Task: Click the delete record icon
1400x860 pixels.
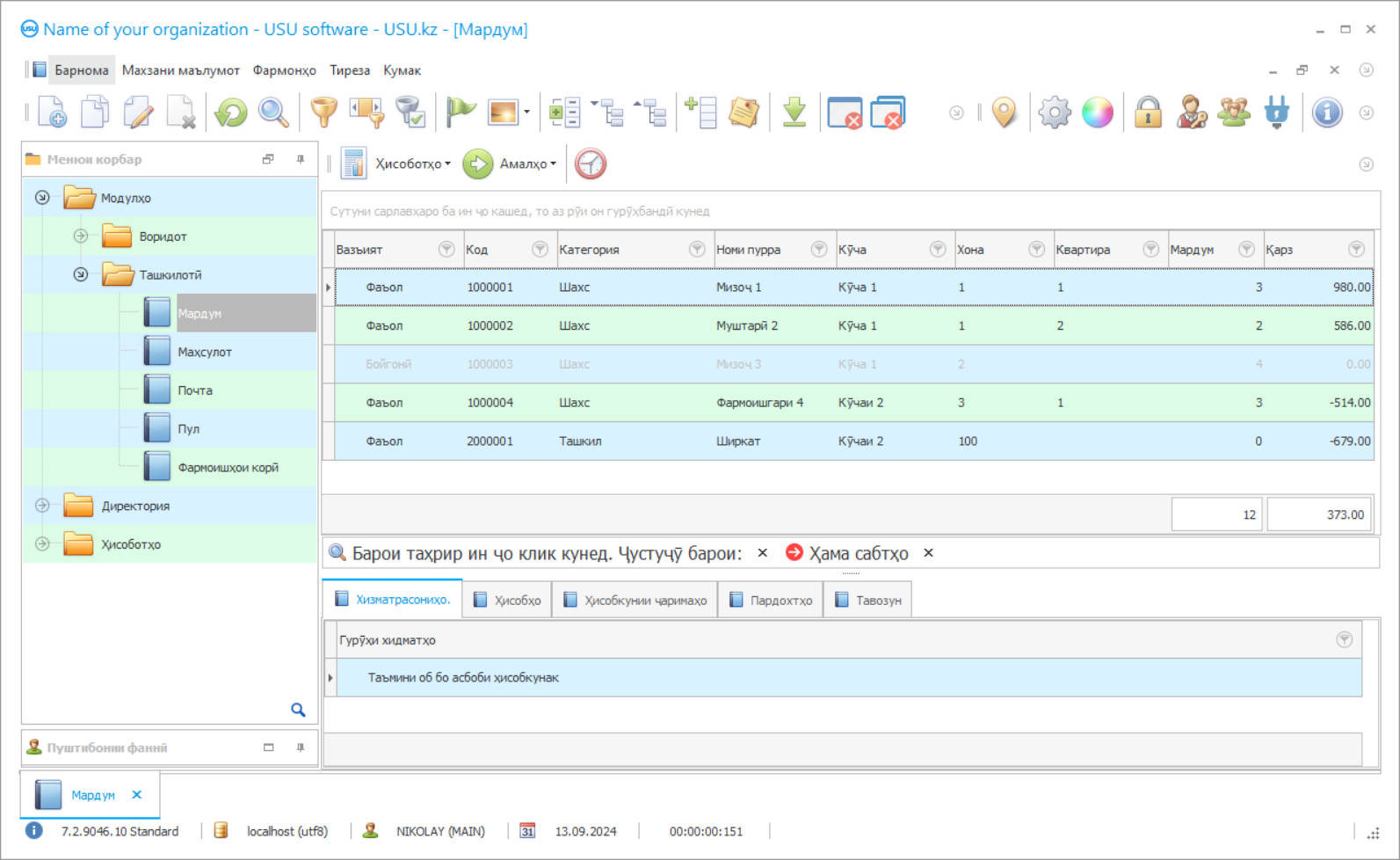Action: point(181,113)
